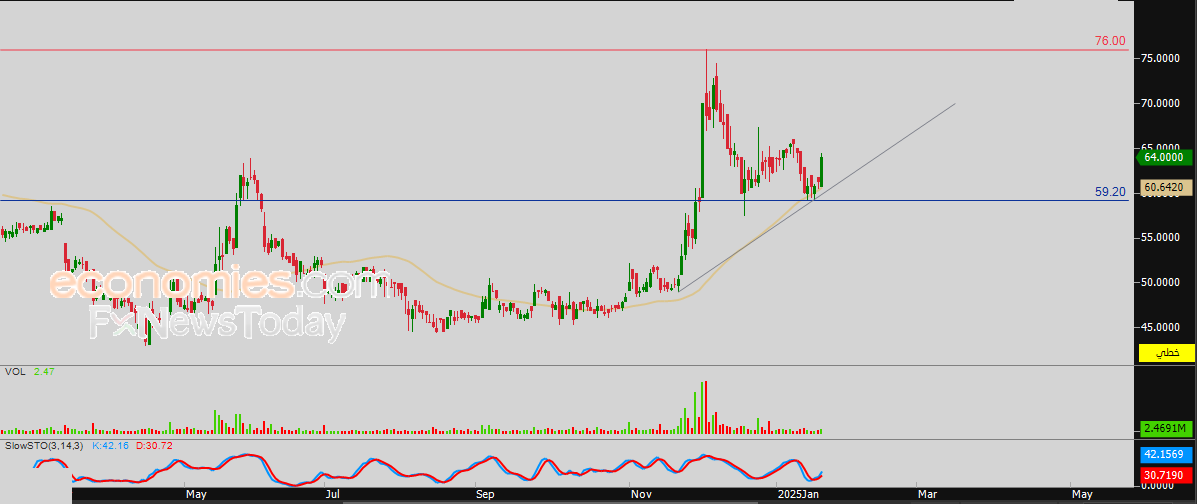Click the green 2.4691M volume tag
Image resolution: width=1197 pixels, height=504 pixels.
click(x=1166, y=428)
